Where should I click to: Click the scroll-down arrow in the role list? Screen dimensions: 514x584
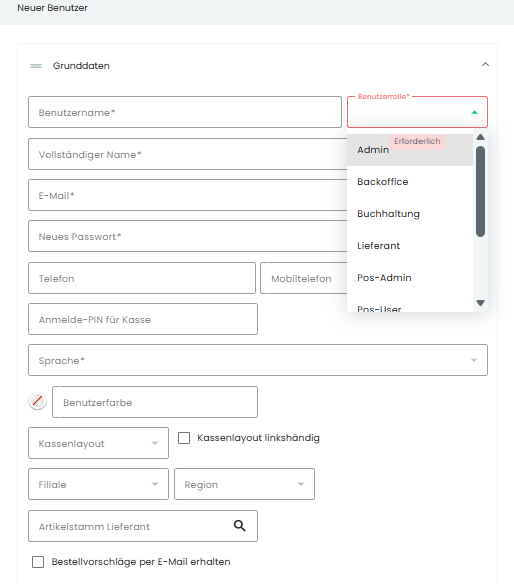coord(480,303)
